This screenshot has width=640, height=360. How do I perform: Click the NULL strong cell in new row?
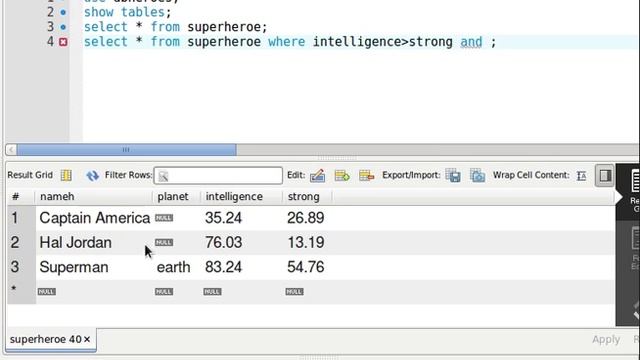pos(294,291)
